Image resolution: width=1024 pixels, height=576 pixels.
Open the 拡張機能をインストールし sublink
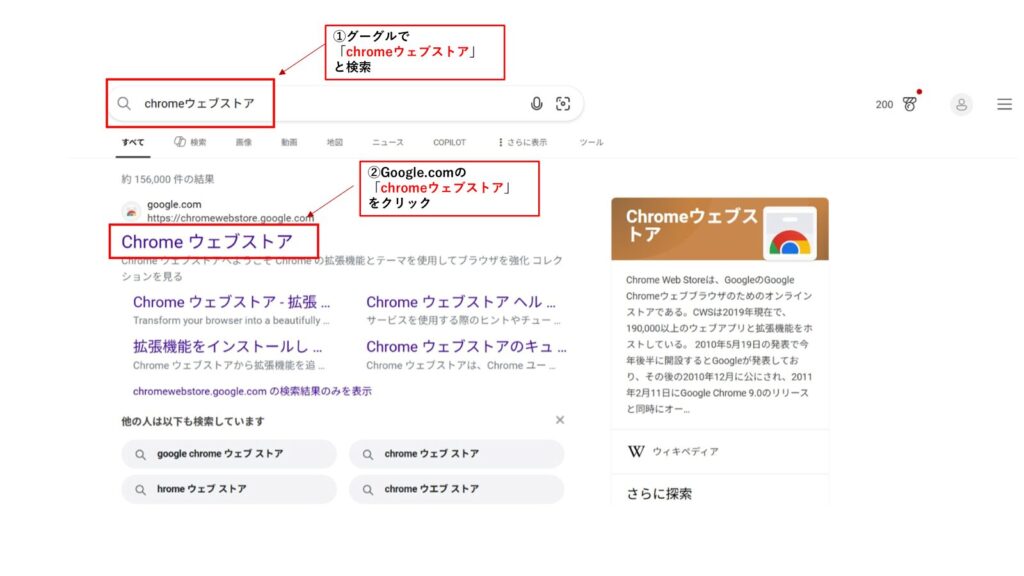click(x=228, y=347)
